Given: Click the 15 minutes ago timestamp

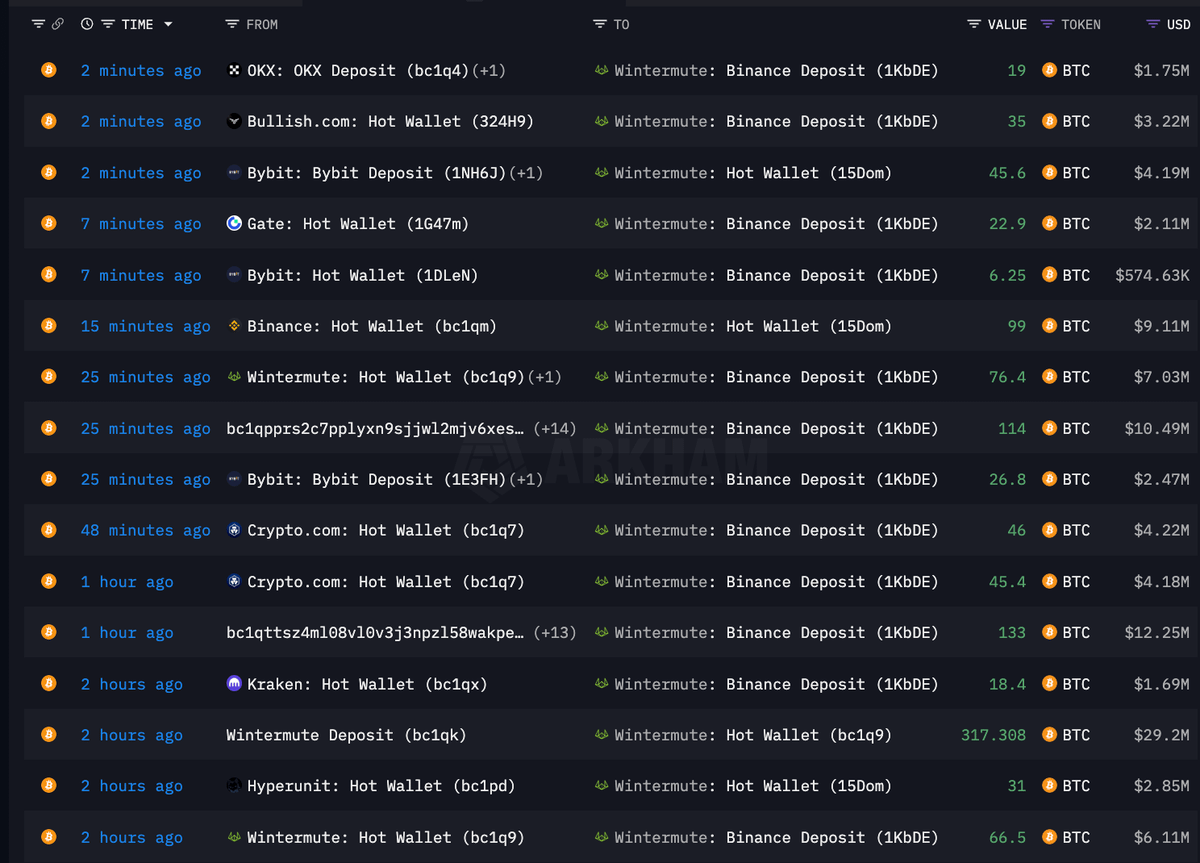Looking at the screenshot, I should pyautogui.click(x=146, y=326).
